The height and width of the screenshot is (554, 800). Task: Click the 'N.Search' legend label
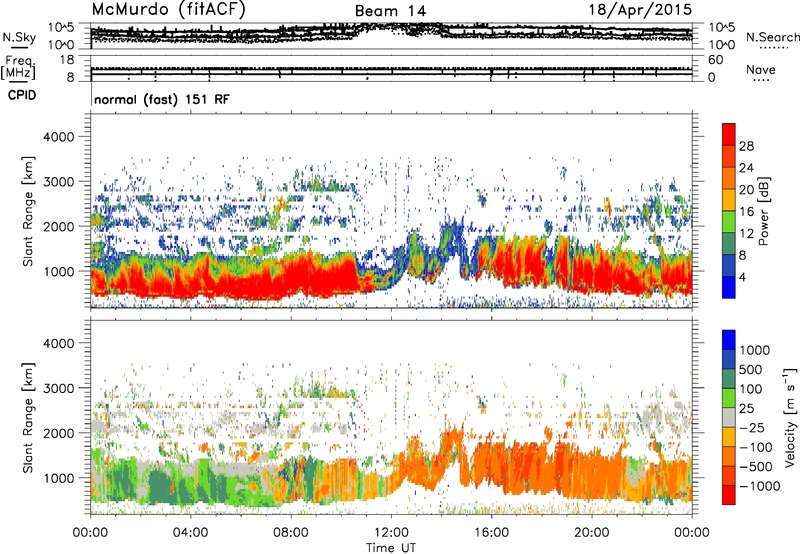[772, 37]
